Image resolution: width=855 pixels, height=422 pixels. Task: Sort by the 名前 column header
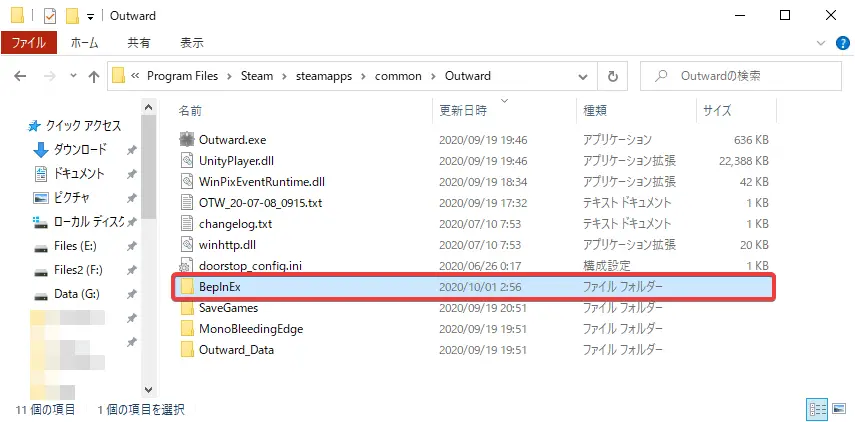pyautogui.click(x=190, y=111)
